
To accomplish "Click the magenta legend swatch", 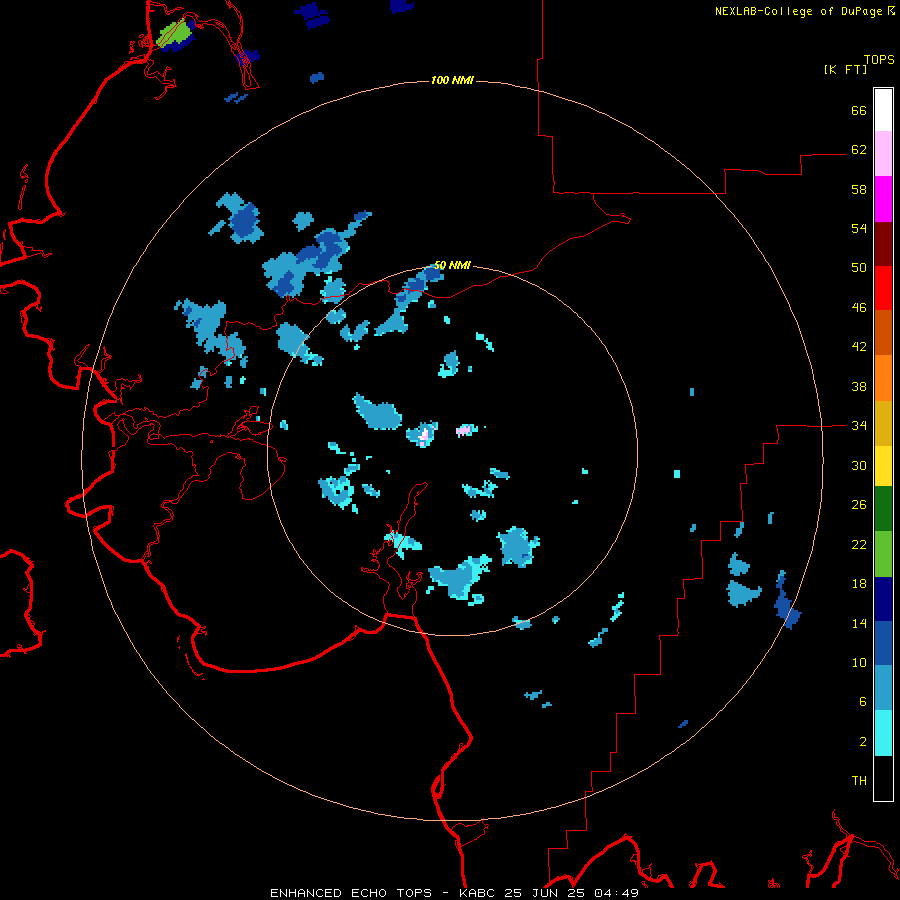I will tap(883, 199).
